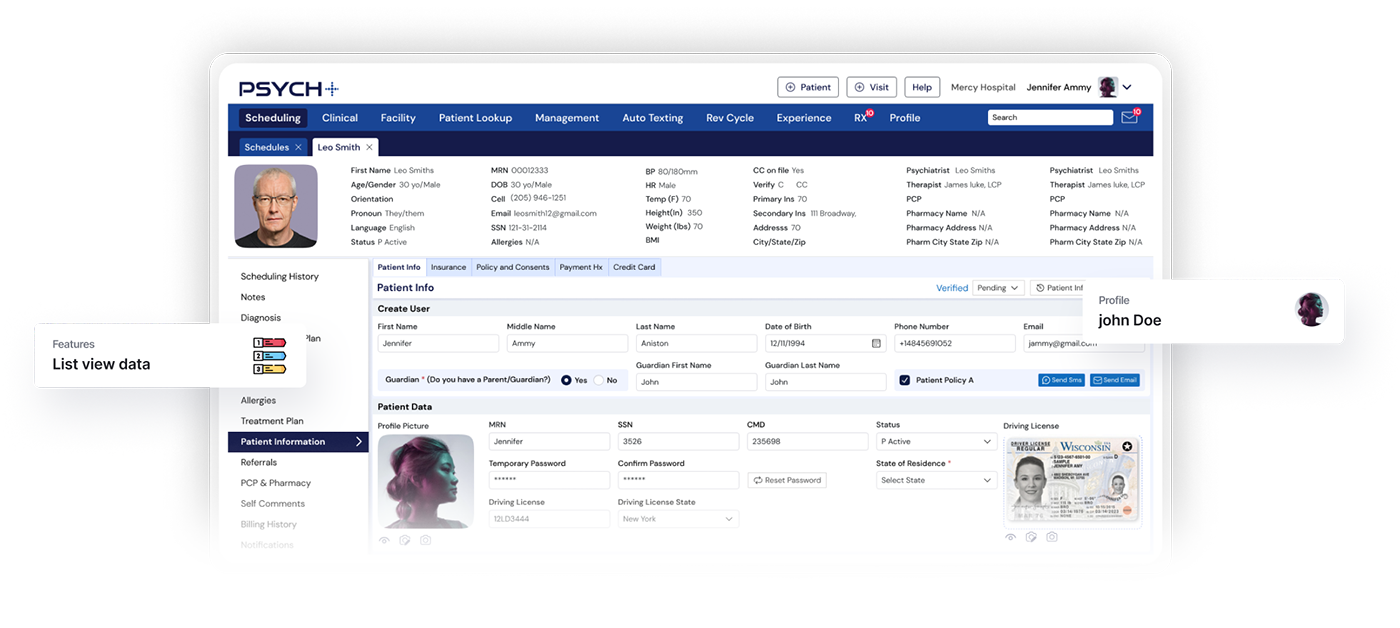The width and height of the screenshot is (1400, 628).
Task: Open the Driving License State dropdown
Action: [x=678, y=519]
